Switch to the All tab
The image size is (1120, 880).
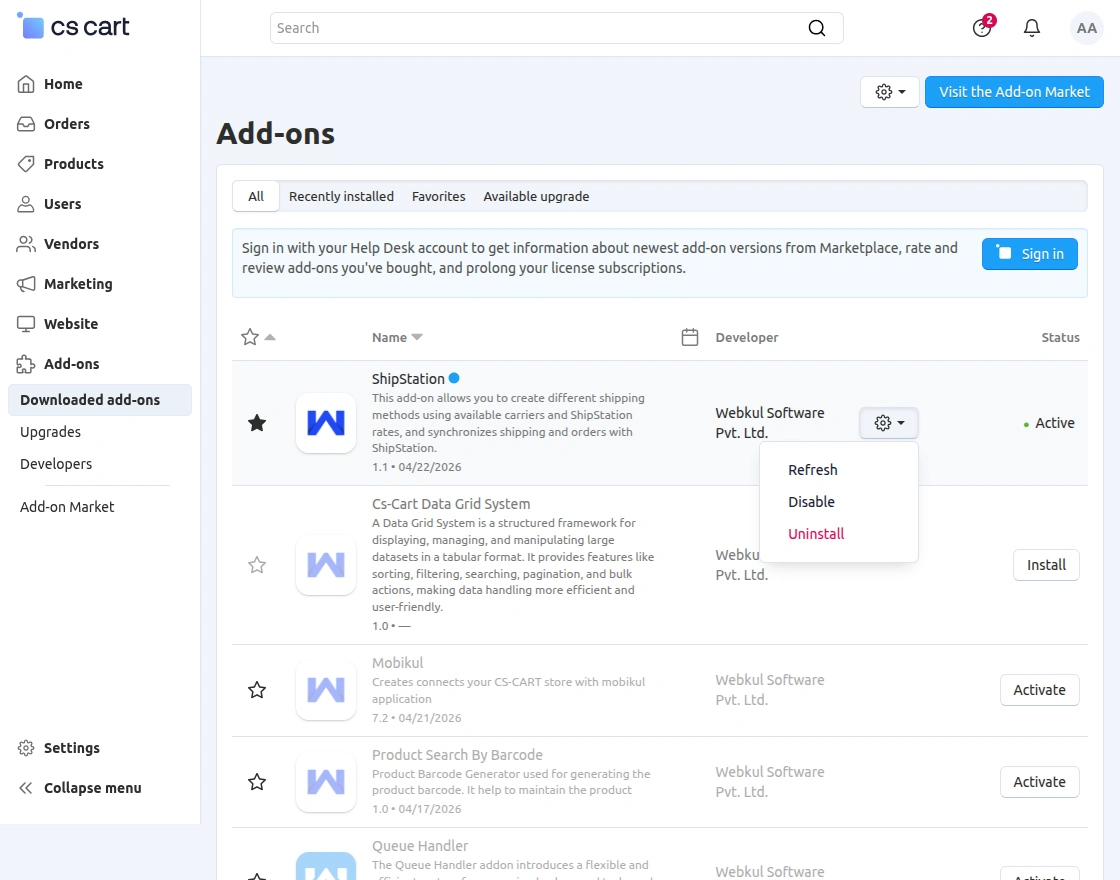tap(256, 196)
